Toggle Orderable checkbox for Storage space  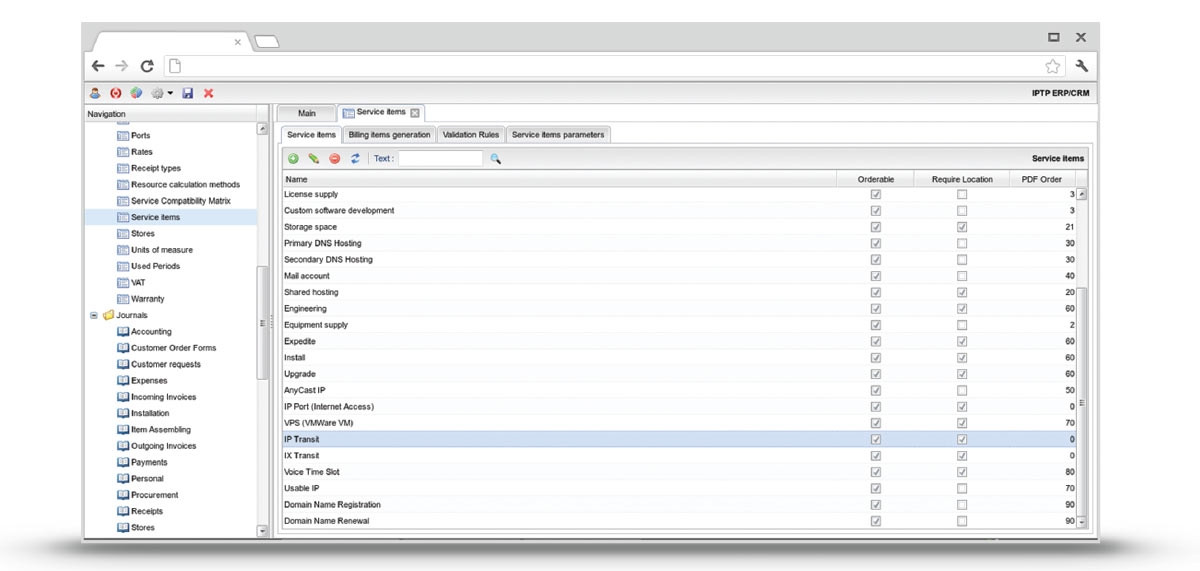[x=876, y=227]
